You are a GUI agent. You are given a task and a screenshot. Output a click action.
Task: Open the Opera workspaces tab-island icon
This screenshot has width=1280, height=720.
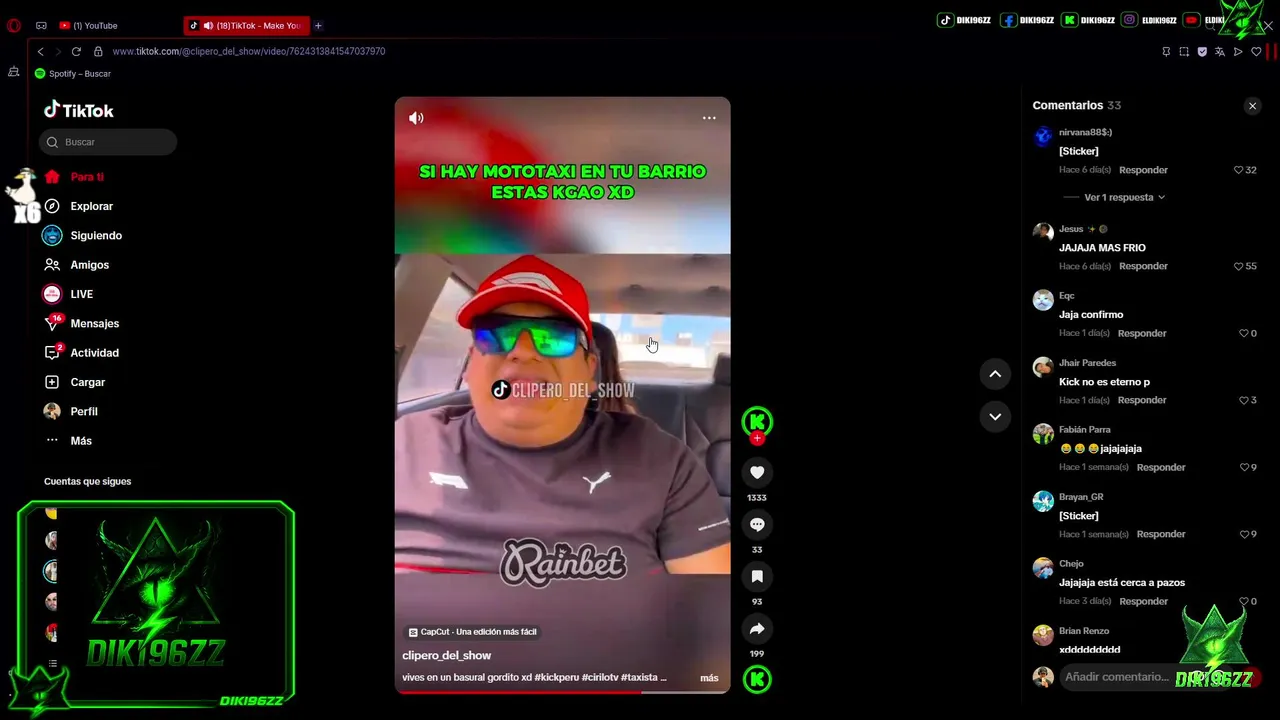41,25
